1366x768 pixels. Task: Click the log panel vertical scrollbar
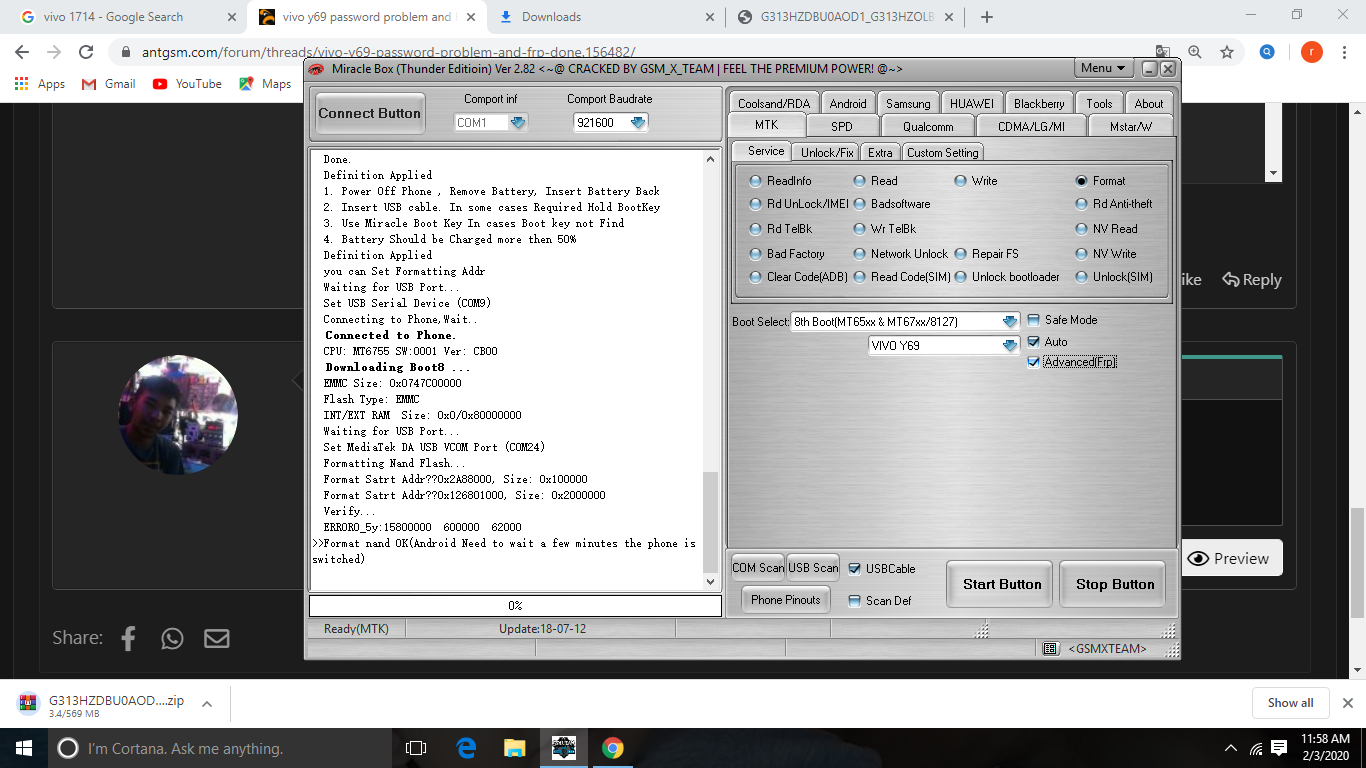click(711, 370)
